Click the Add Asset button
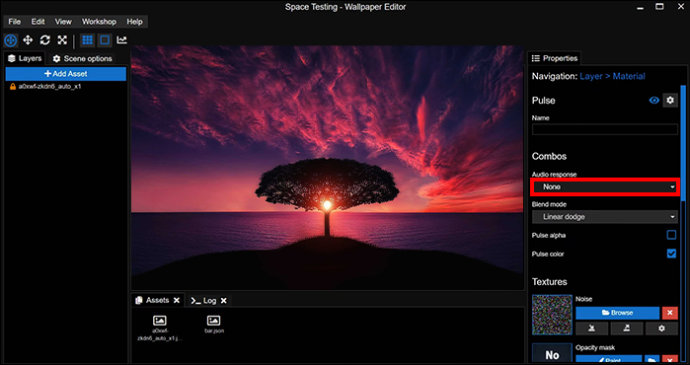690x365 pixels. coord(66,74)
